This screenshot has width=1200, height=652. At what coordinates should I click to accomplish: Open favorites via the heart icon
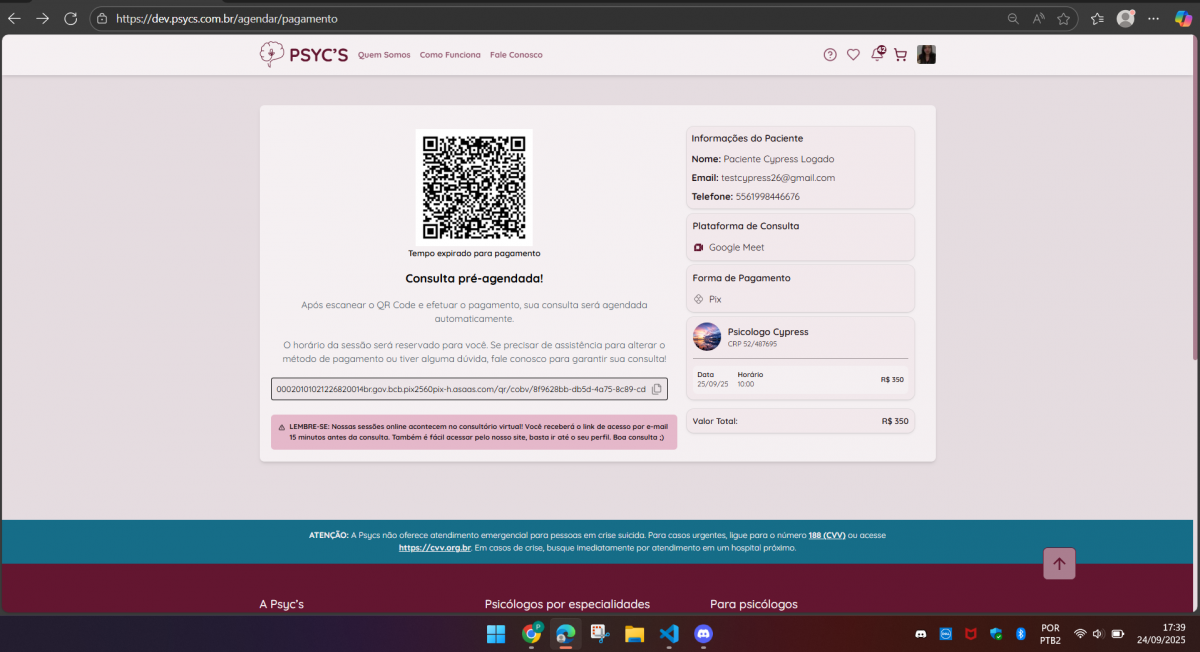pyautogui.click(x=853, y=55)
